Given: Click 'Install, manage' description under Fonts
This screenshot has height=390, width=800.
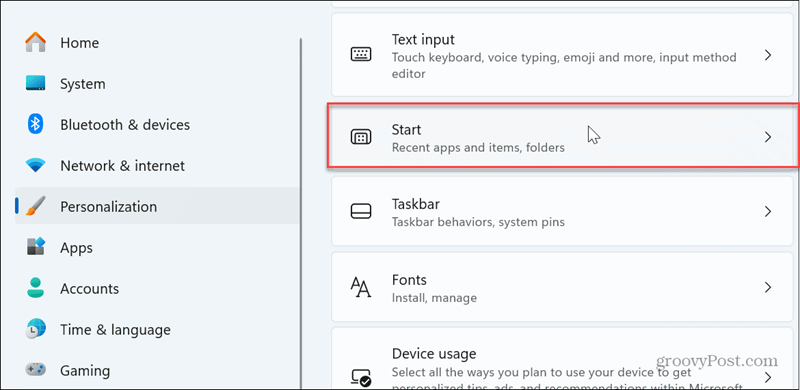Looking at the screenshot, I should [434, 298].
